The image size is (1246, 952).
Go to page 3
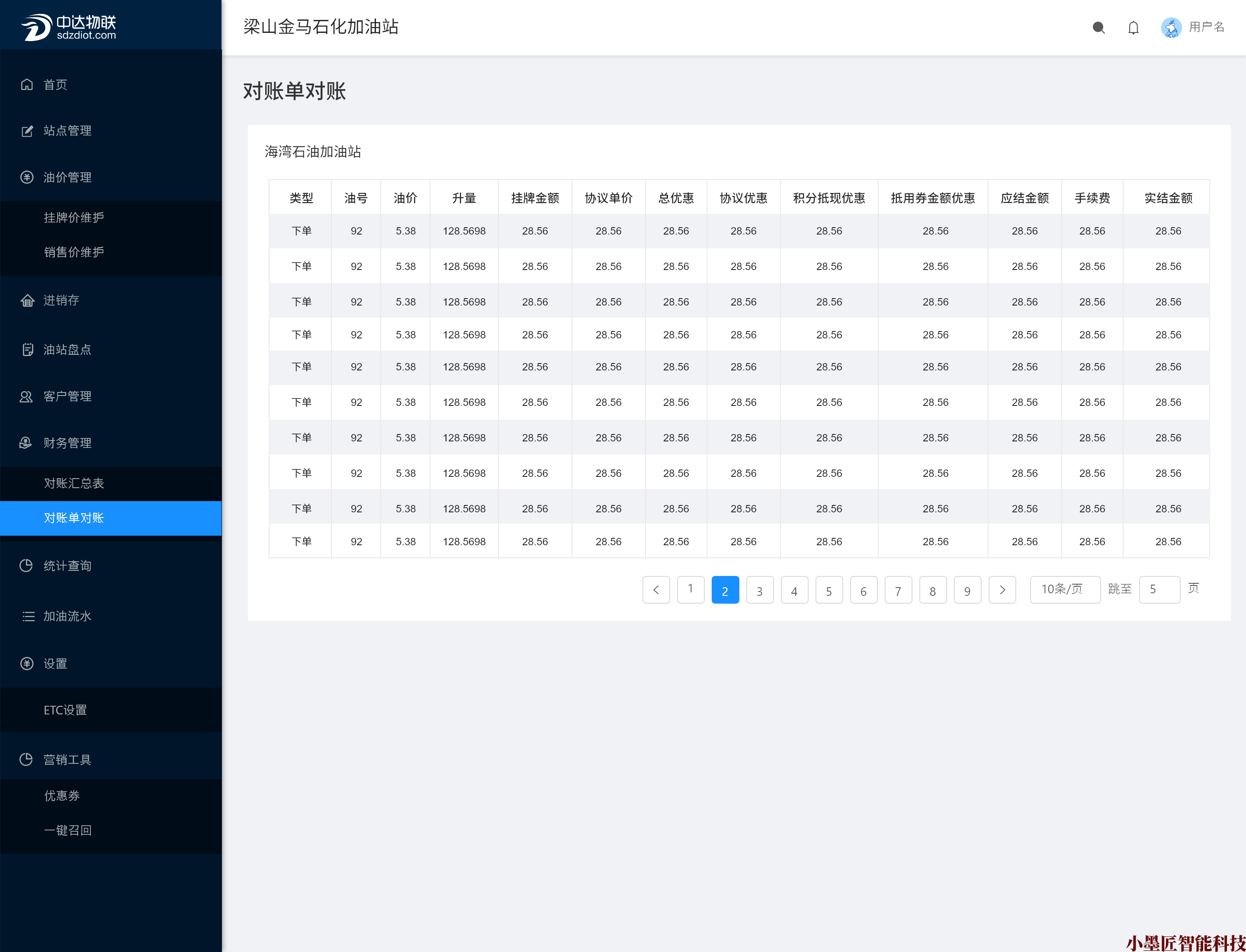(759, 590)
